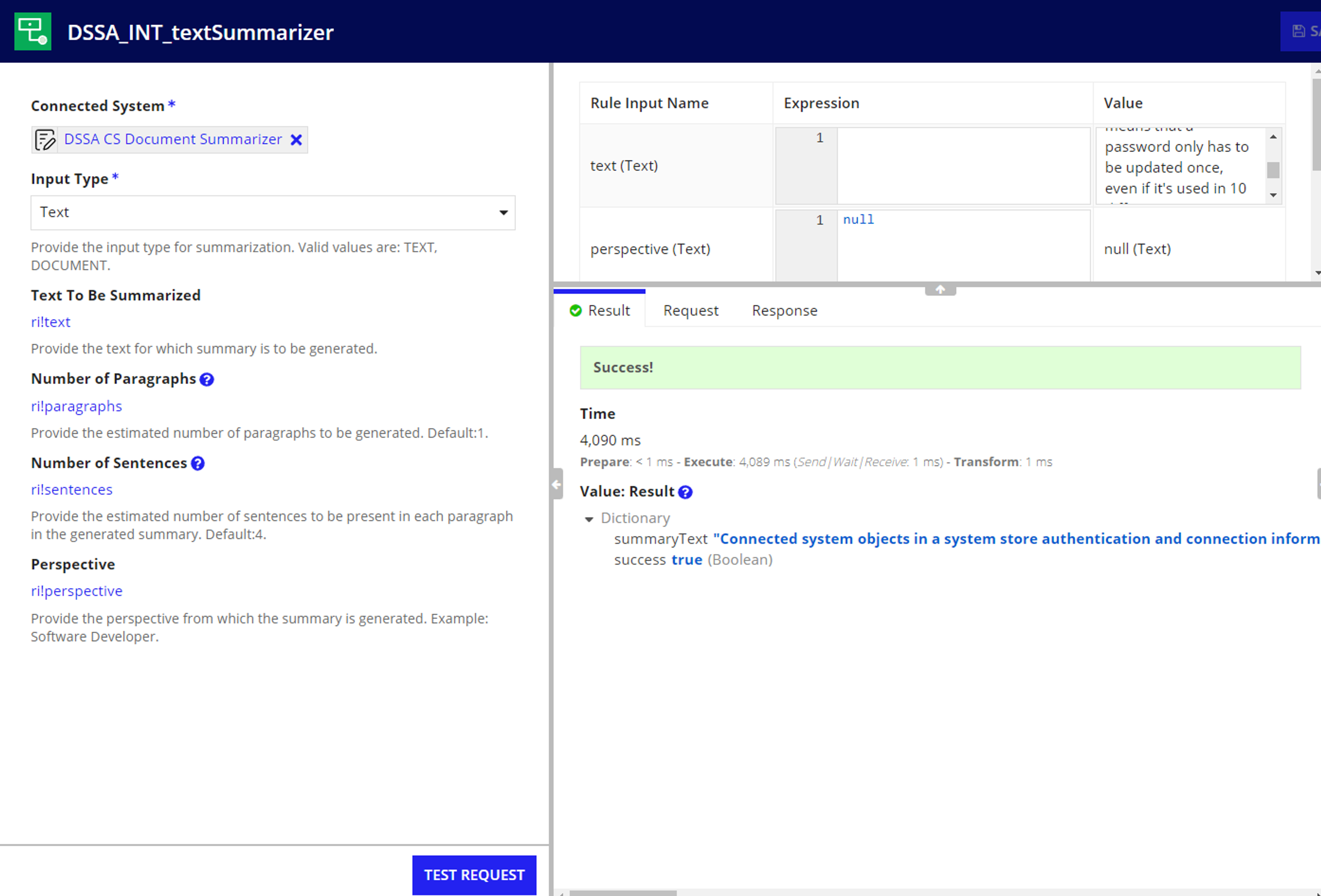This screenshot has height=896, width=1321.
Task: Open DSSA CS Document Summarizer link
Action: tap(173, 139)
